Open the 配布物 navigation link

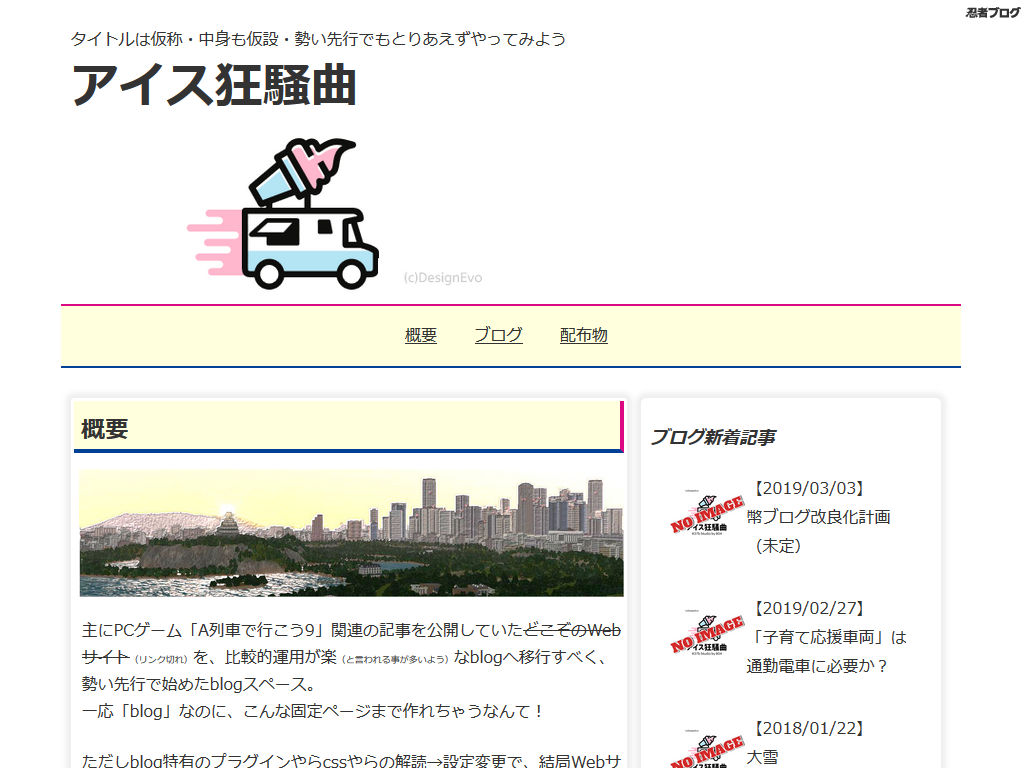click(x=583, y=335)
